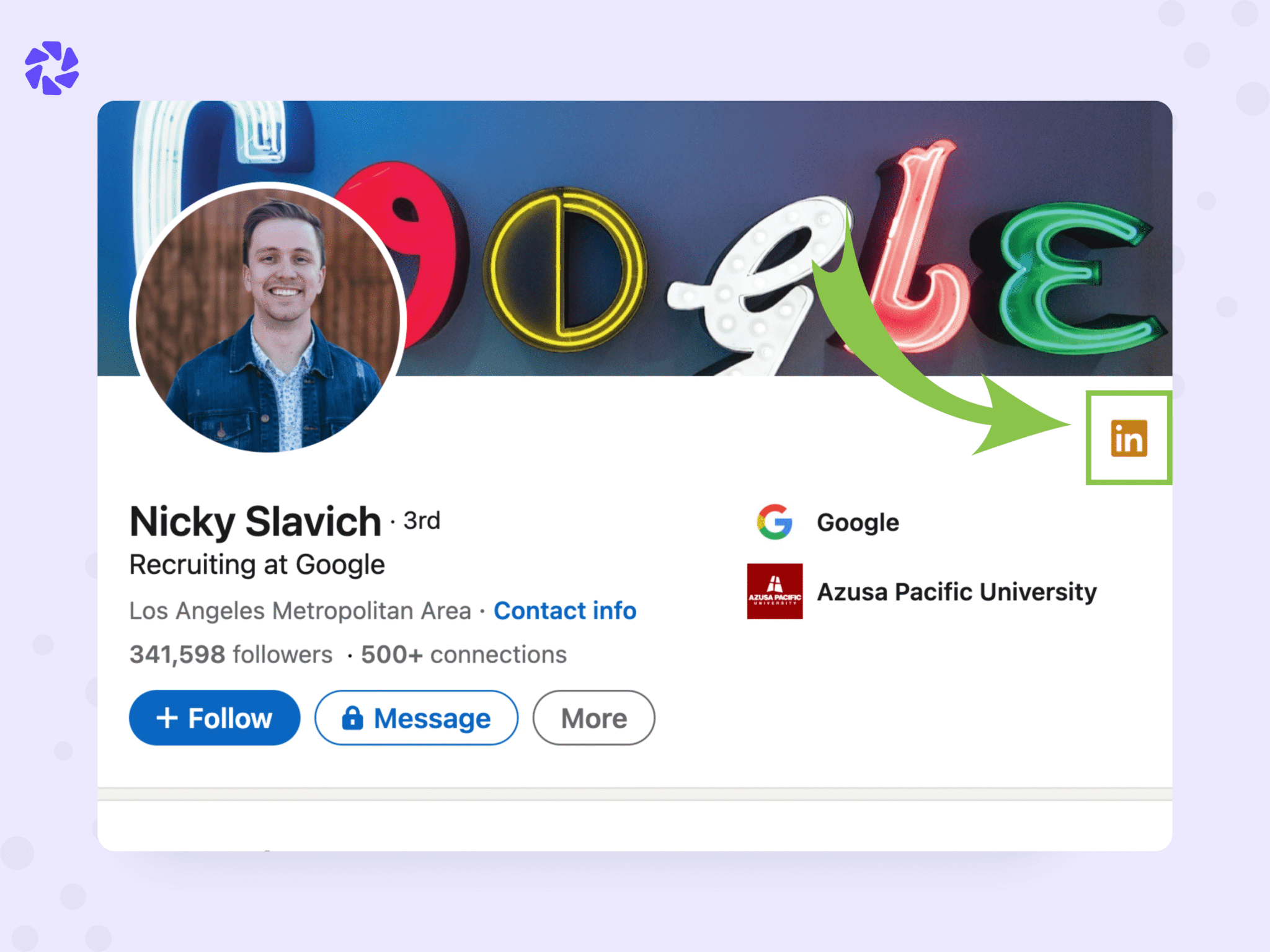Expand the More options button
This screenshot has height=952, width=1270.
(593, 718)
